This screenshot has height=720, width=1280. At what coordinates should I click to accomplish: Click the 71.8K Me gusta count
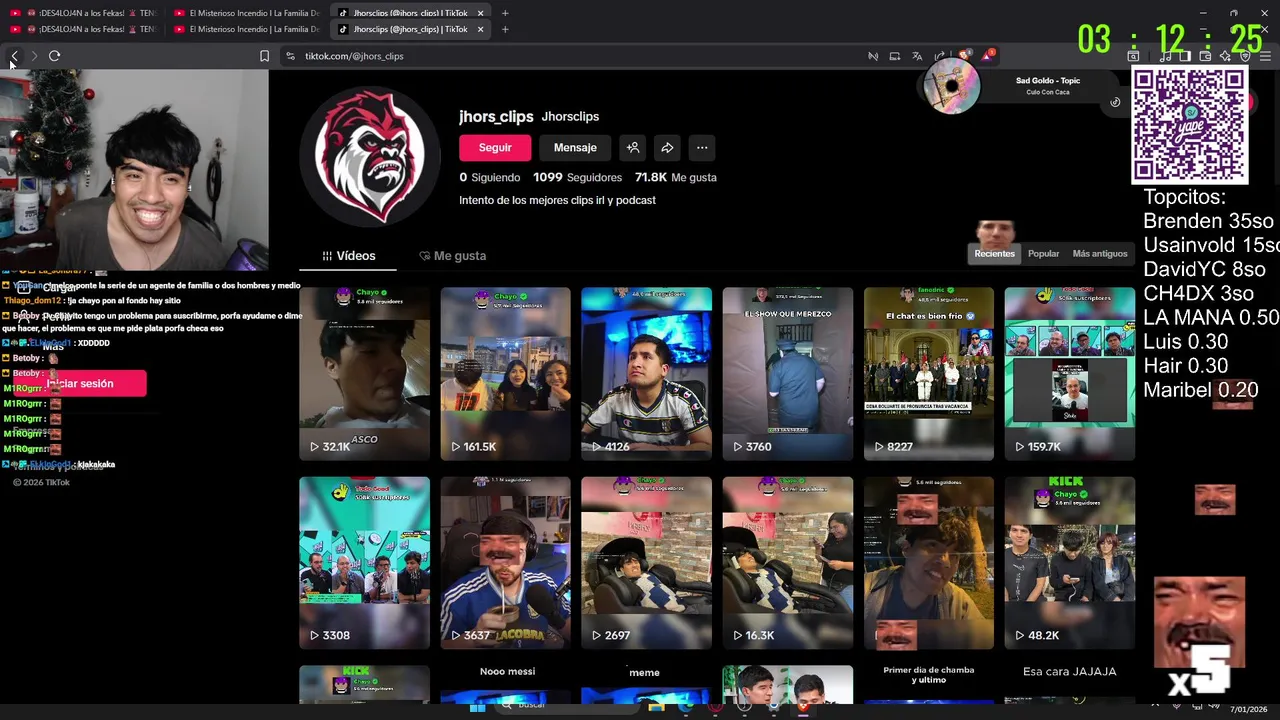[x=675, y=177]
